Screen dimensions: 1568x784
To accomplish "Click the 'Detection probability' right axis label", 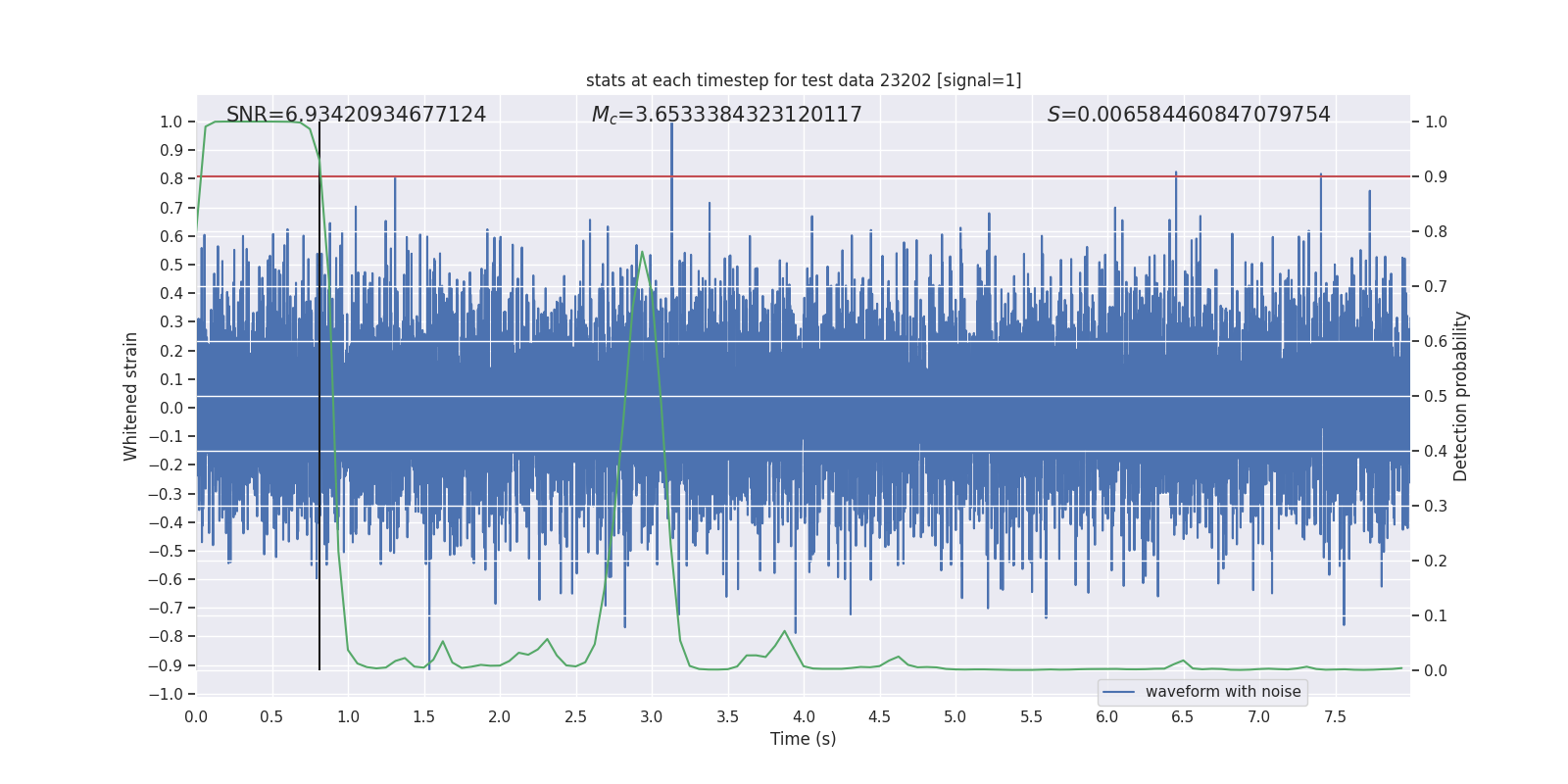I will 1460,396.
